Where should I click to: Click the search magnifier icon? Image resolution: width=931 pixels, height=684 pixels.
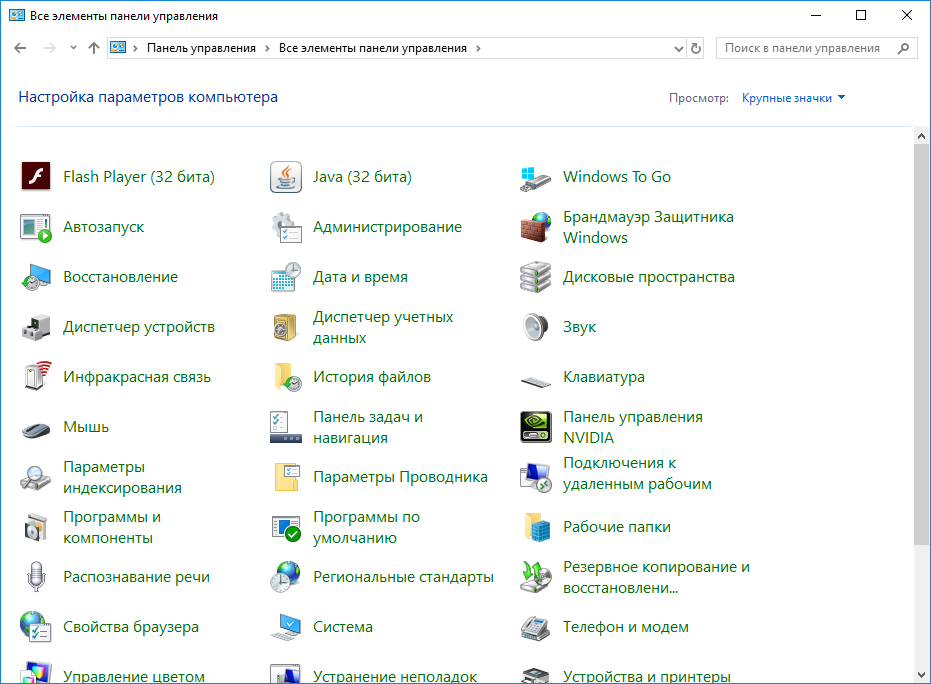tap(903, 48)
